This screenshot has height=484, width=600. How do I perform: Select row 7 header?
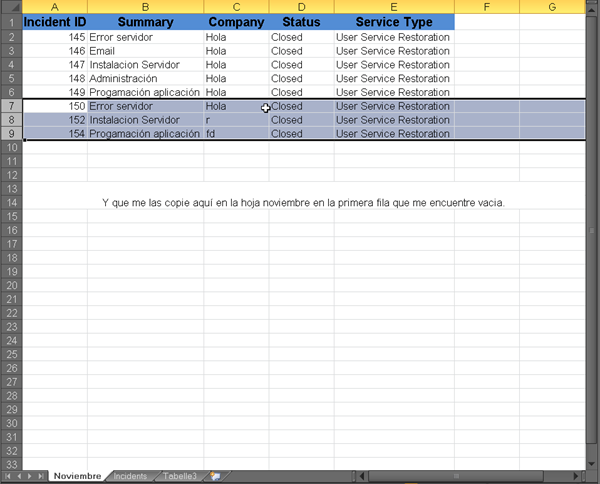pyautogui.click(x=11, y=106)
